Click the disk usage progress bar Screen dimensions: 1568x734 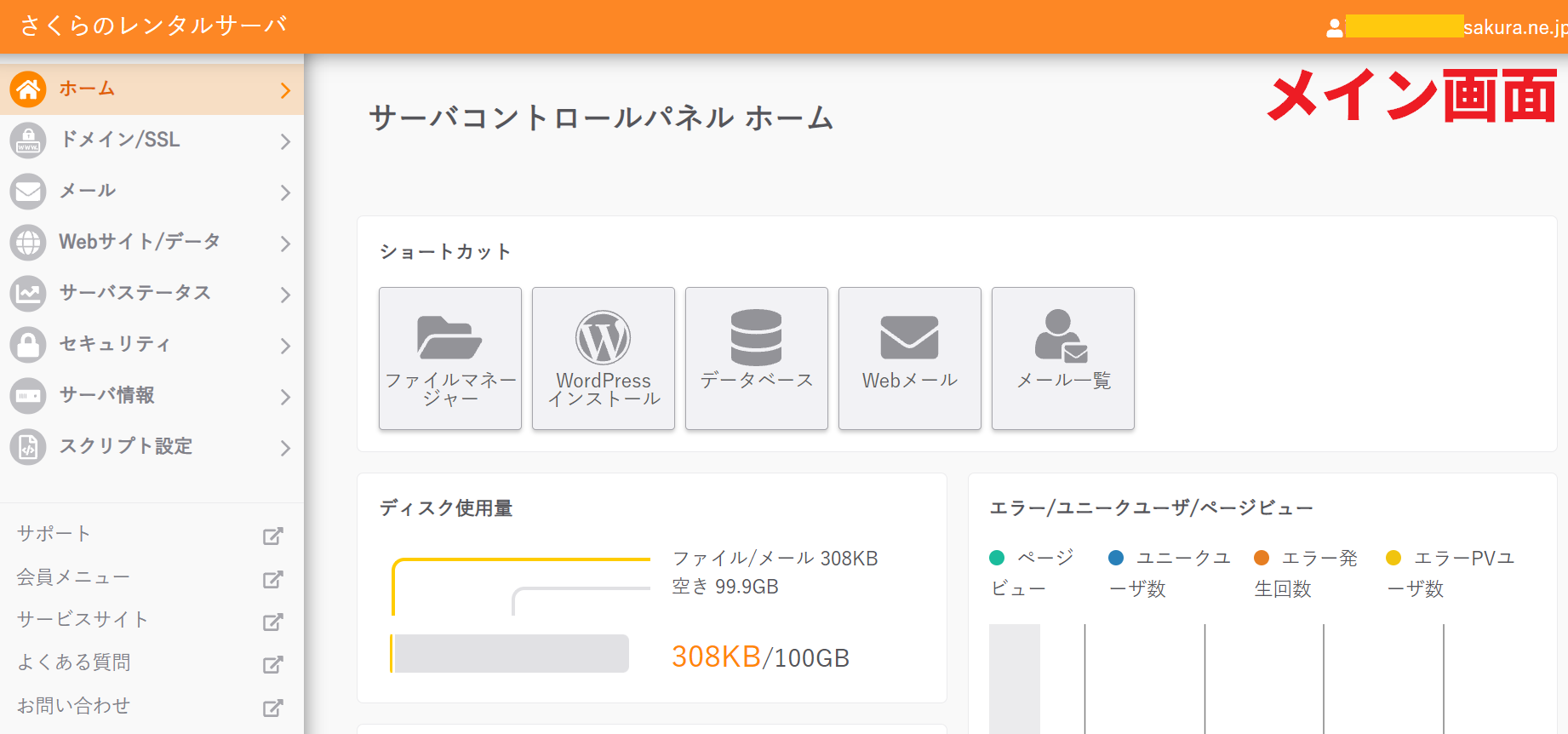pos(509,654)
